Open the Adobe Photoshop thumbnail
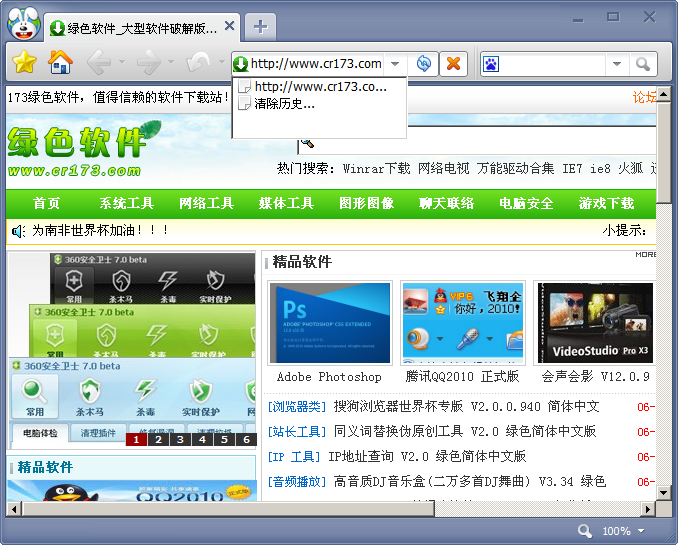Screen dimensions: 678x545 click(330, 323)
